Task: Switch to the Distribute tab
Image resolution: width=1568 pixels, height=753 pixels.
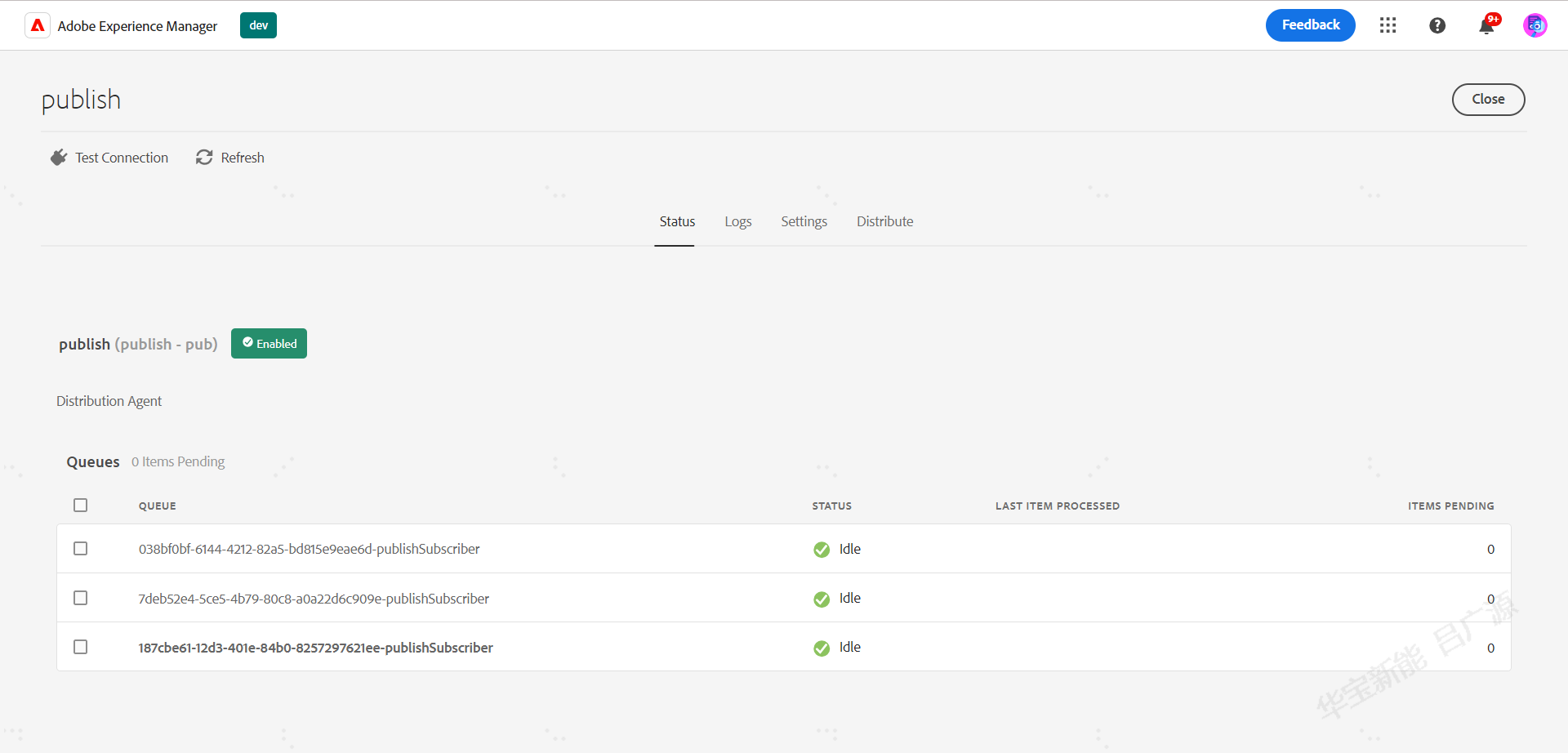Action: tap(884, 221)
